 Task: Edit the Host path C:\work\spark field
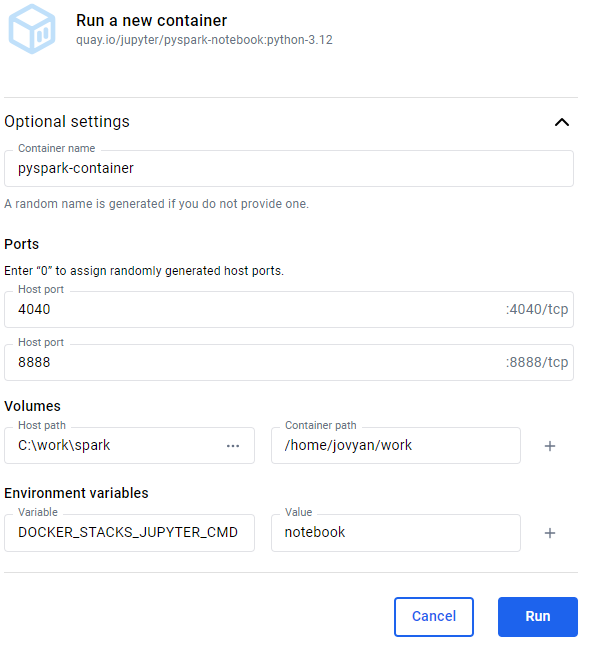[129, 446]
